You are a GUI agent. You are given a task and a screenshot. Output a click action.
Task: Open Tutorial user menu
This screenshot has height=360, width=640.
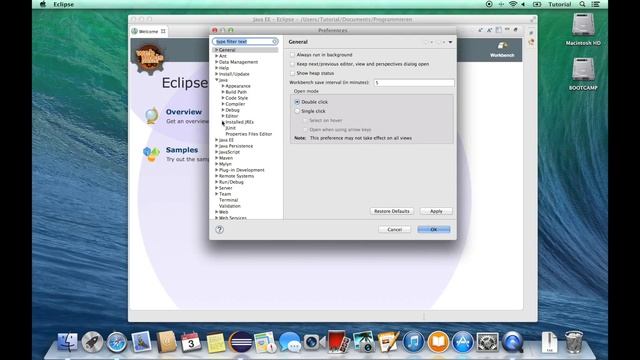pyautogui.click(x=560, y=4)
